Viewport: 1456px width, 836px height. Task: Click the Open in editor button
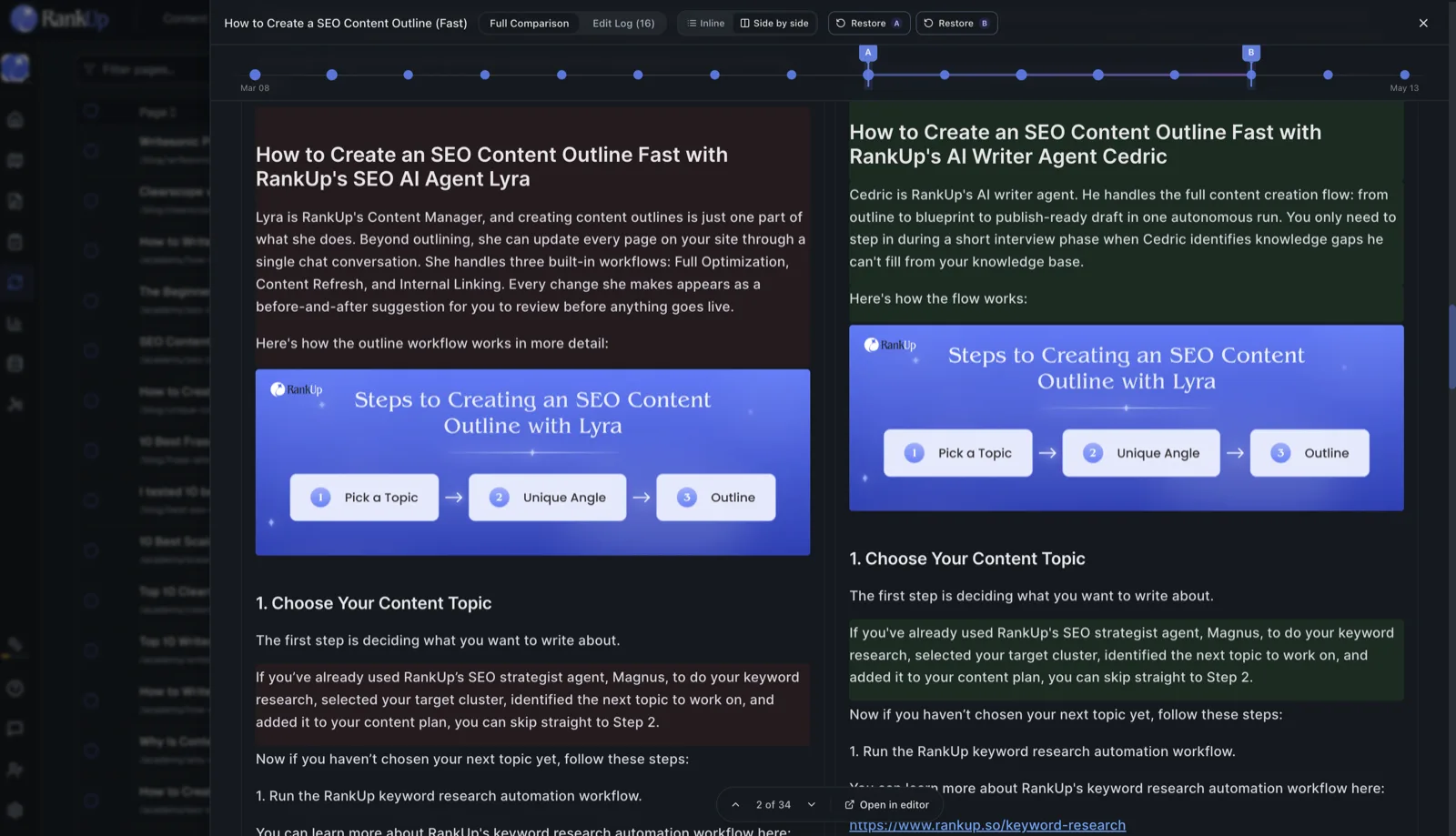click(886, 804)
